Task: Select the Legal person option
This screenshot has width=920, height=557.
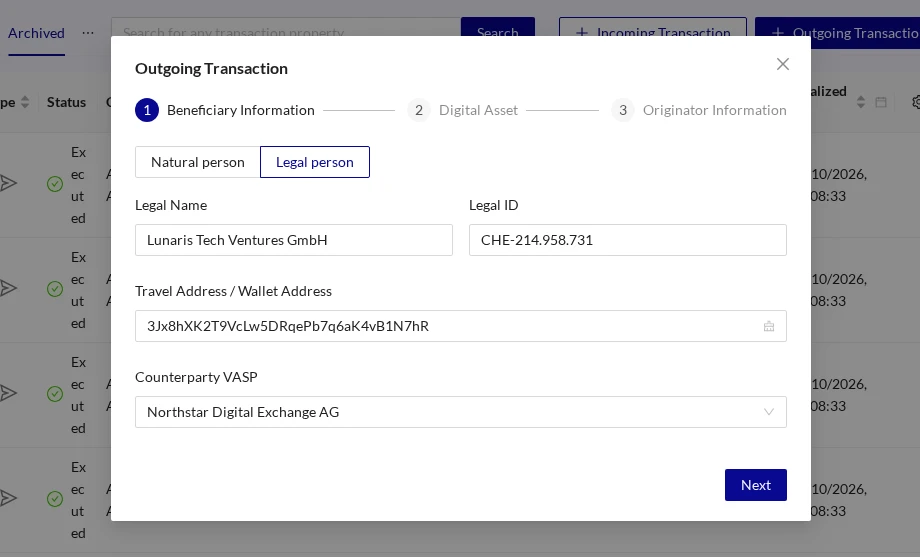Action: tap(314, 162)
